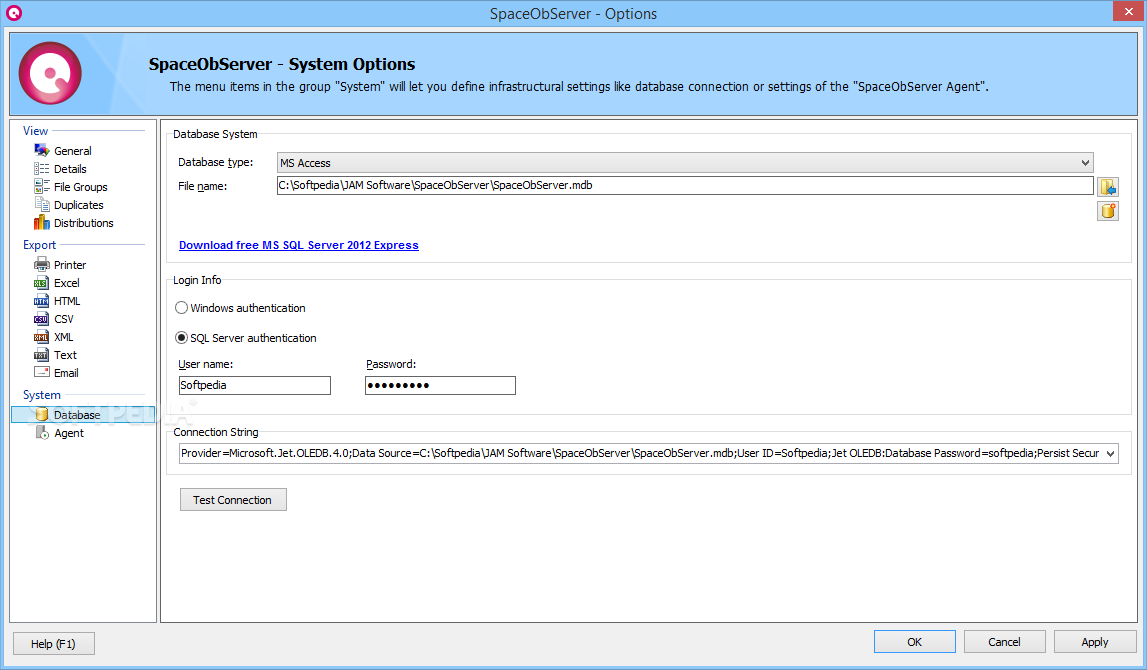The height and width of the screenshot is (670, 1147).
Task: Click the create new database icon
Action: click(x=1107, y=211)
